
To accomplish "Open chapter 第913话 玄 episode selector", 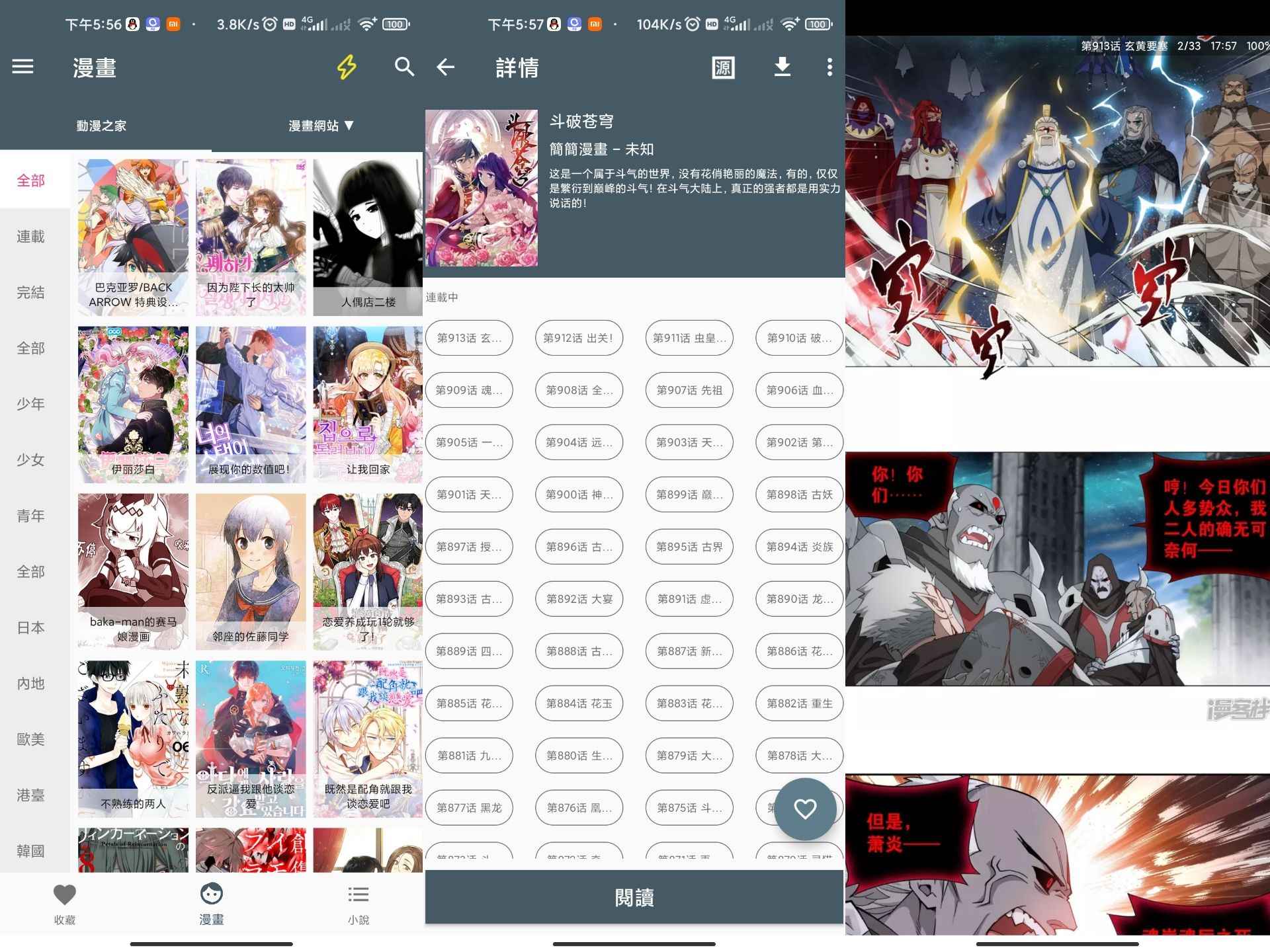I will [470, 338].
